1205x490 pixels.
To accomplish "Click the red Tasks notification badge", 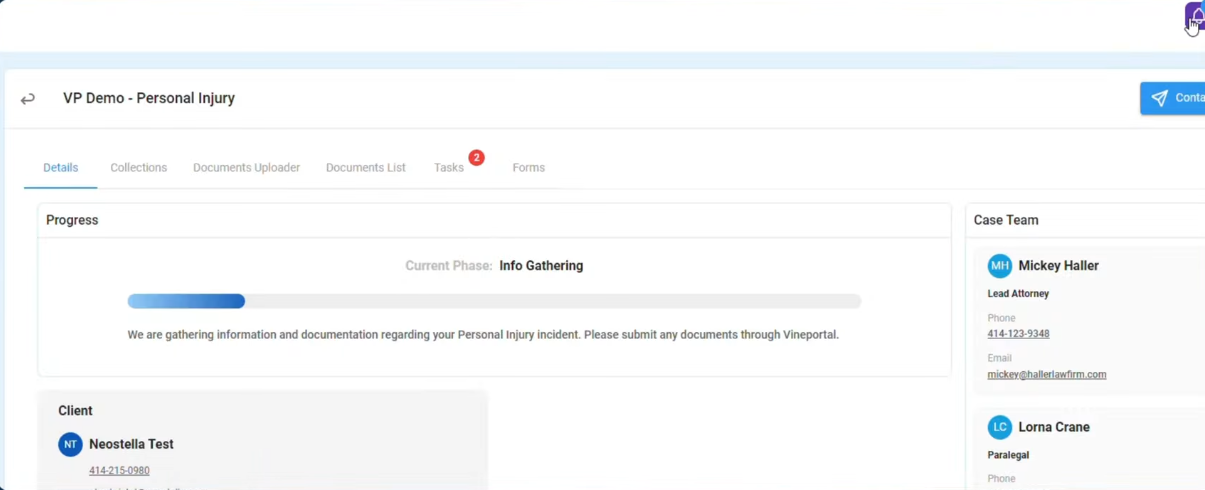I will [x=477, y=157].
